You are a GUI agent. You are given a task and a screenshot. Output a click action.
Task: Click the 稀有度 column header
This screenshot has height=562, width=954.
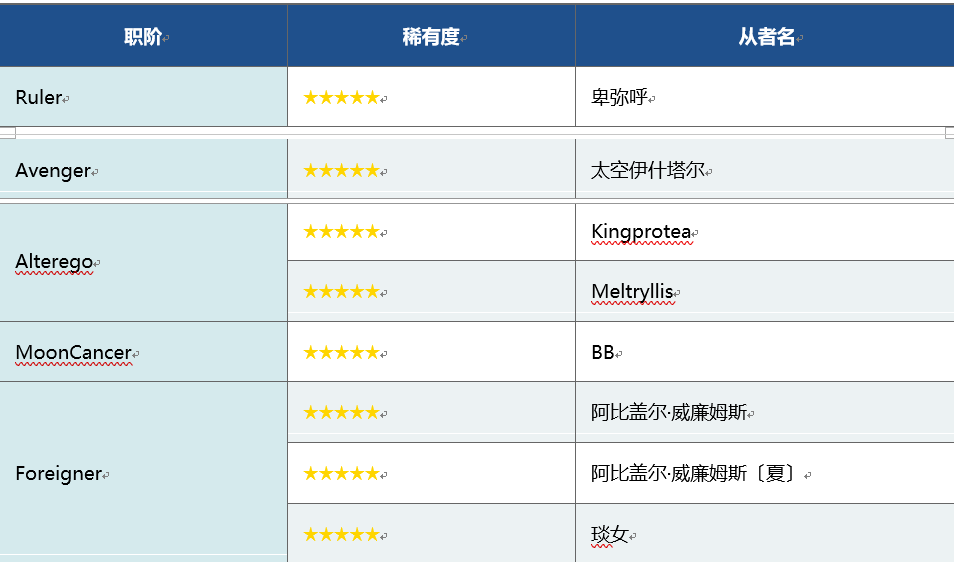[x=431, y=37]
